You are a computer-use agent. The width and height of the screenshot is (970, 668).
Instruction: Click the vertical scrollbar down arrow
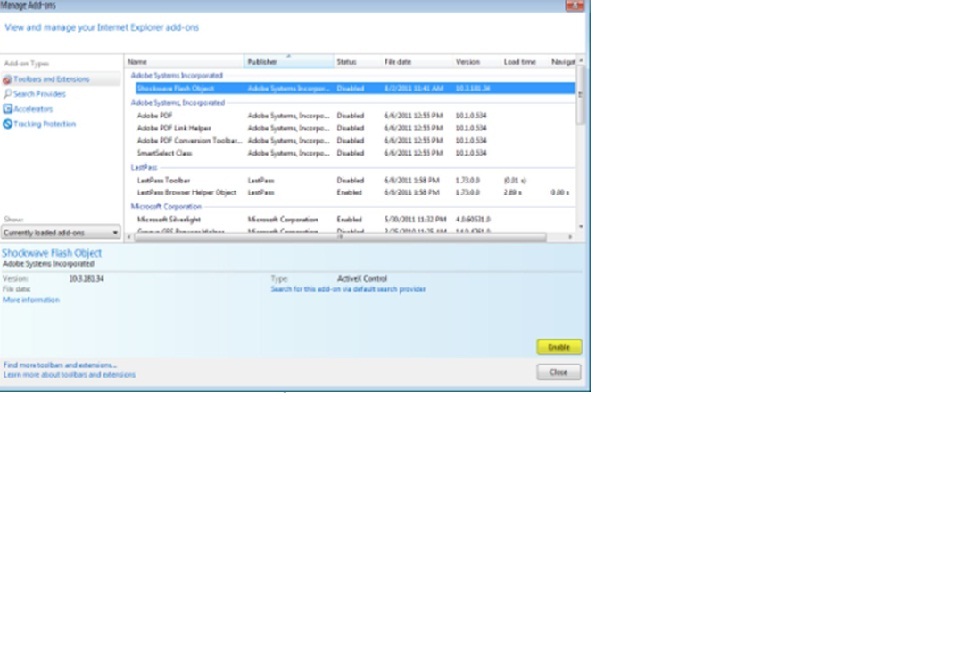(x=580, y=227)
